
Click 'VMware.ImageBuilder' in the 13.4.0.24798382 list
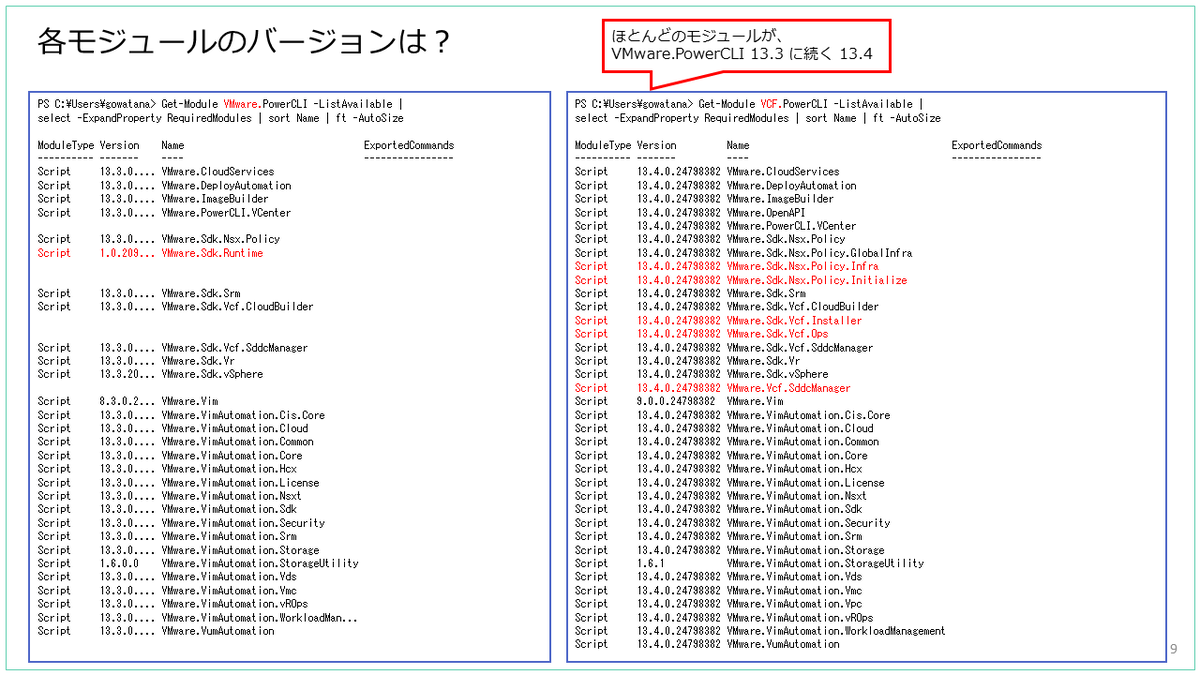[x=780, y=199]
